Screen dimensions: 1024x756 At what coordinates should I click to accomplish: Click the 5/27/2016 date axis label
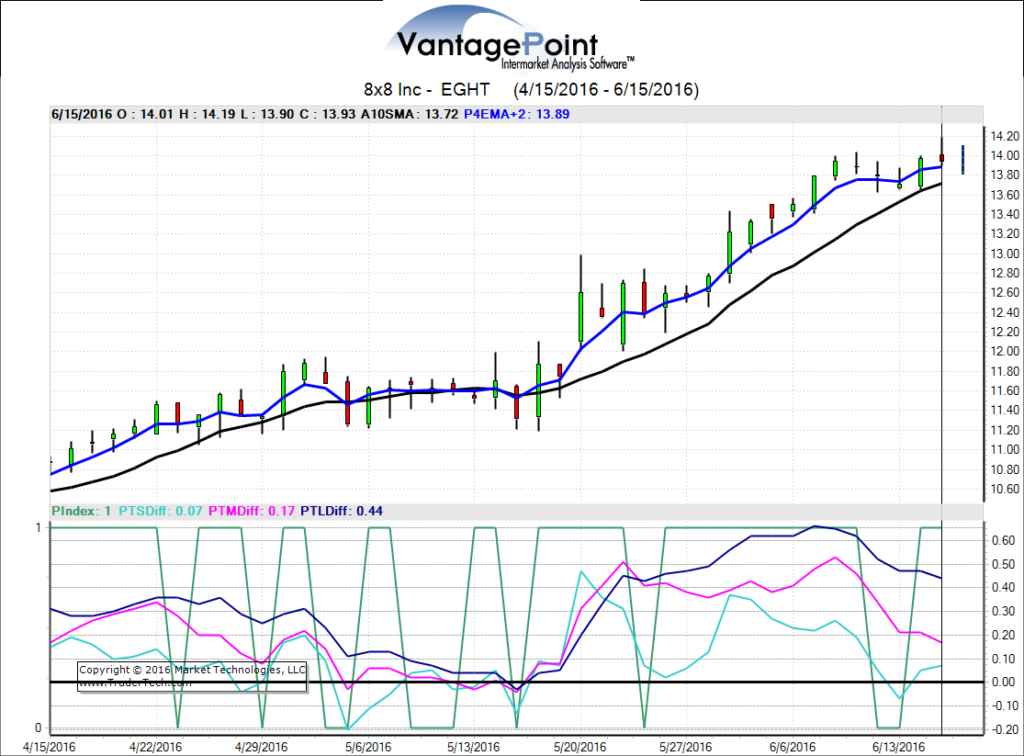686,747
